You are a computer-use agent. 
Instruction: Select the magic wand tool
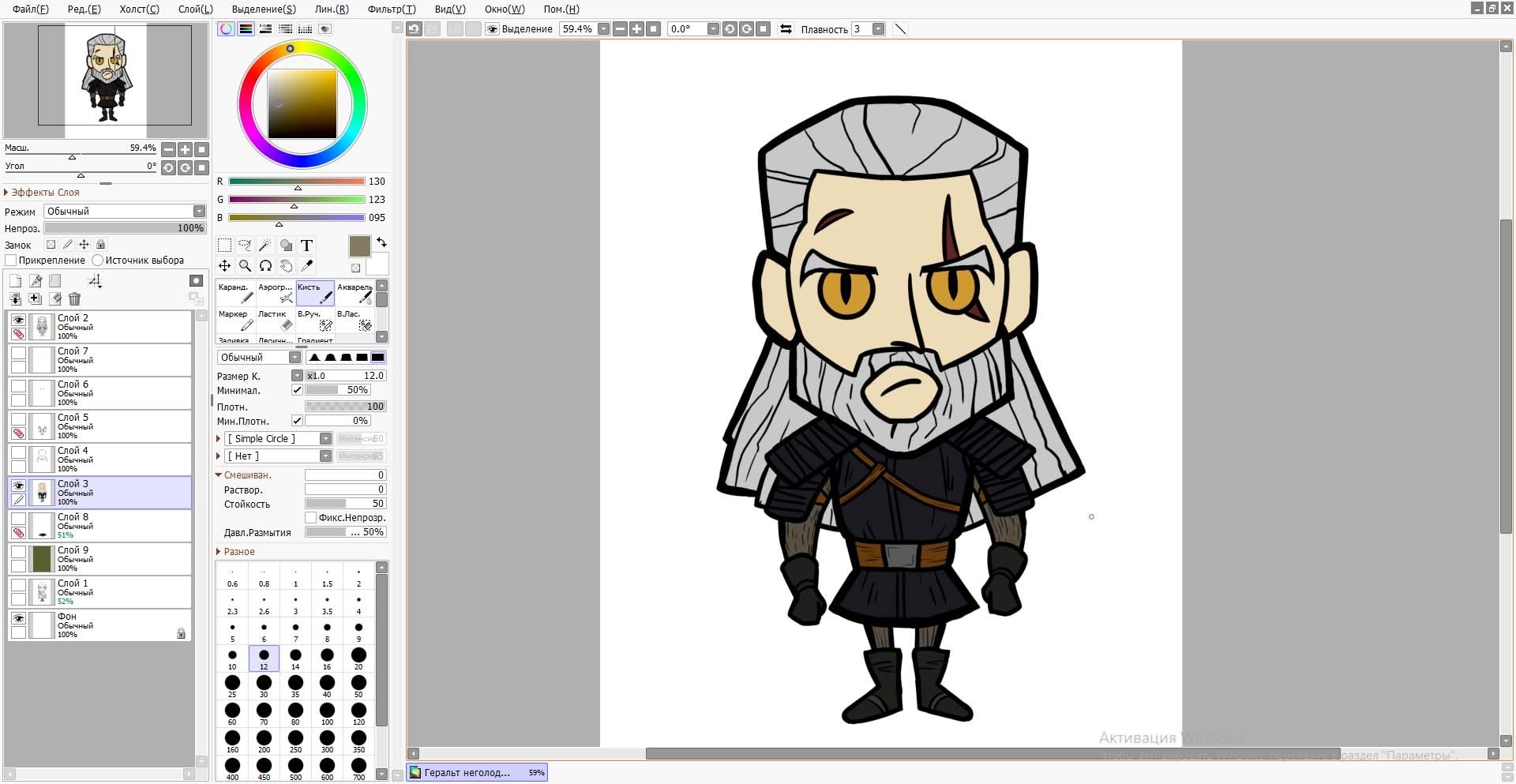pyautogui.click(x=265, y=246)
